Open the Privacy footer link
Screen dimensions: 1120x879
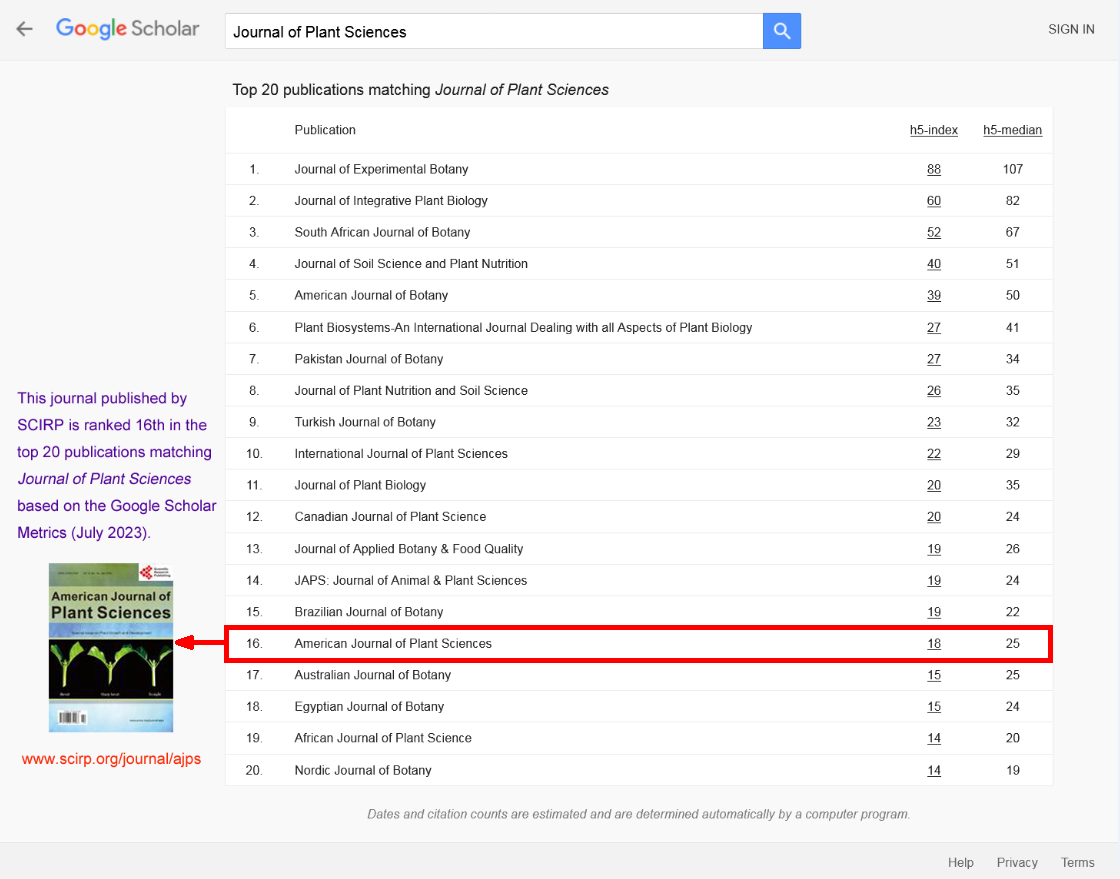click(x=1017, y=862)
